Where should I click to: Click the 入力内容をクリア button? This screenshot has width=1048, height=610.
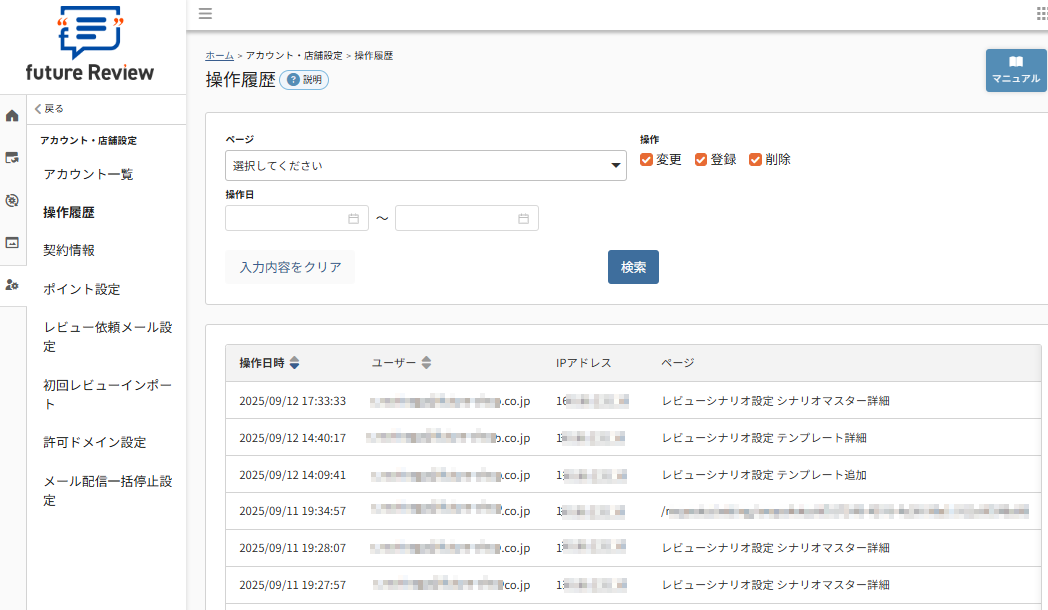click(x=290, y=266)
